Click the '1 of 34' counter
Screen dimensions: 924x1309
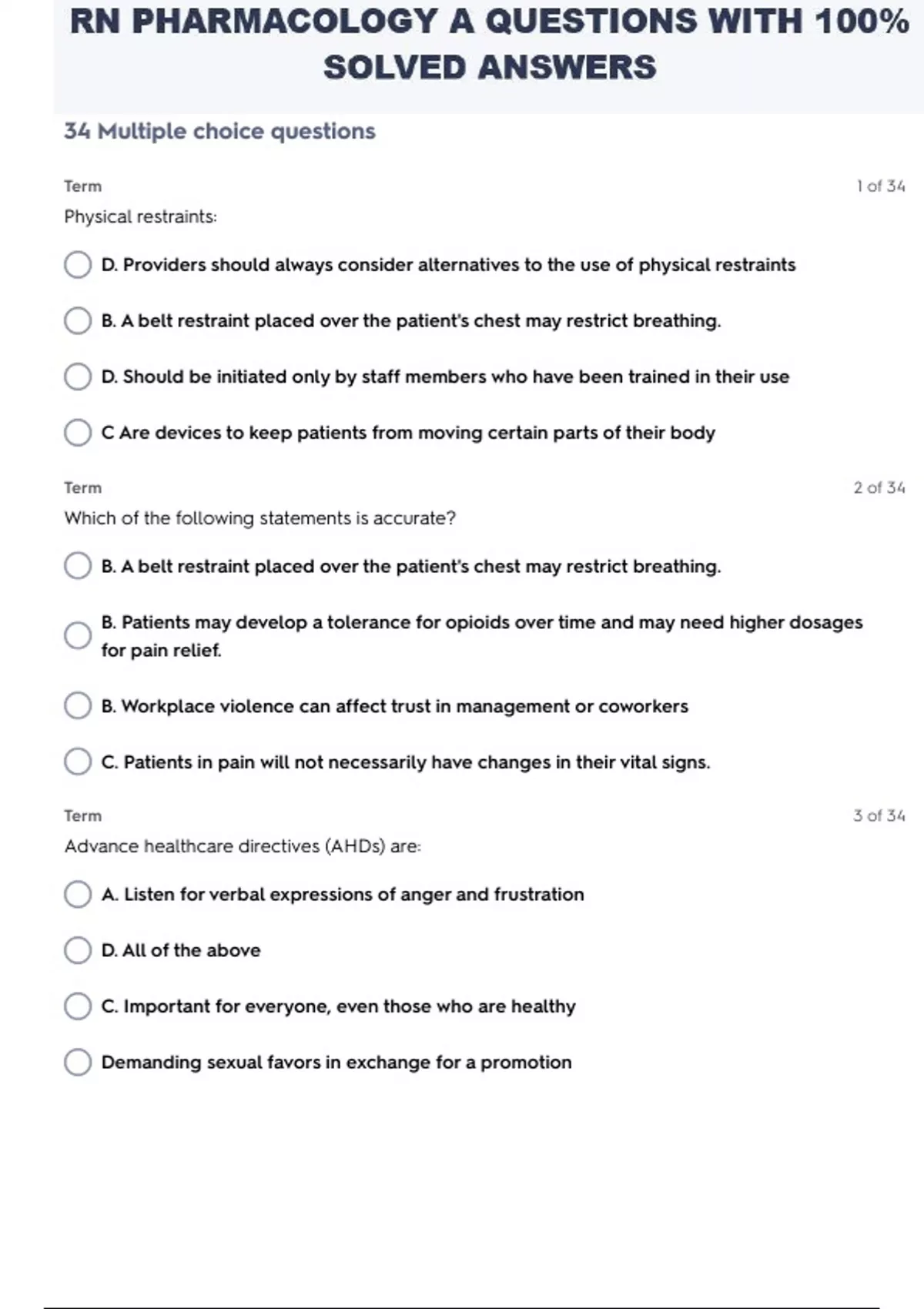coord(880,186)
